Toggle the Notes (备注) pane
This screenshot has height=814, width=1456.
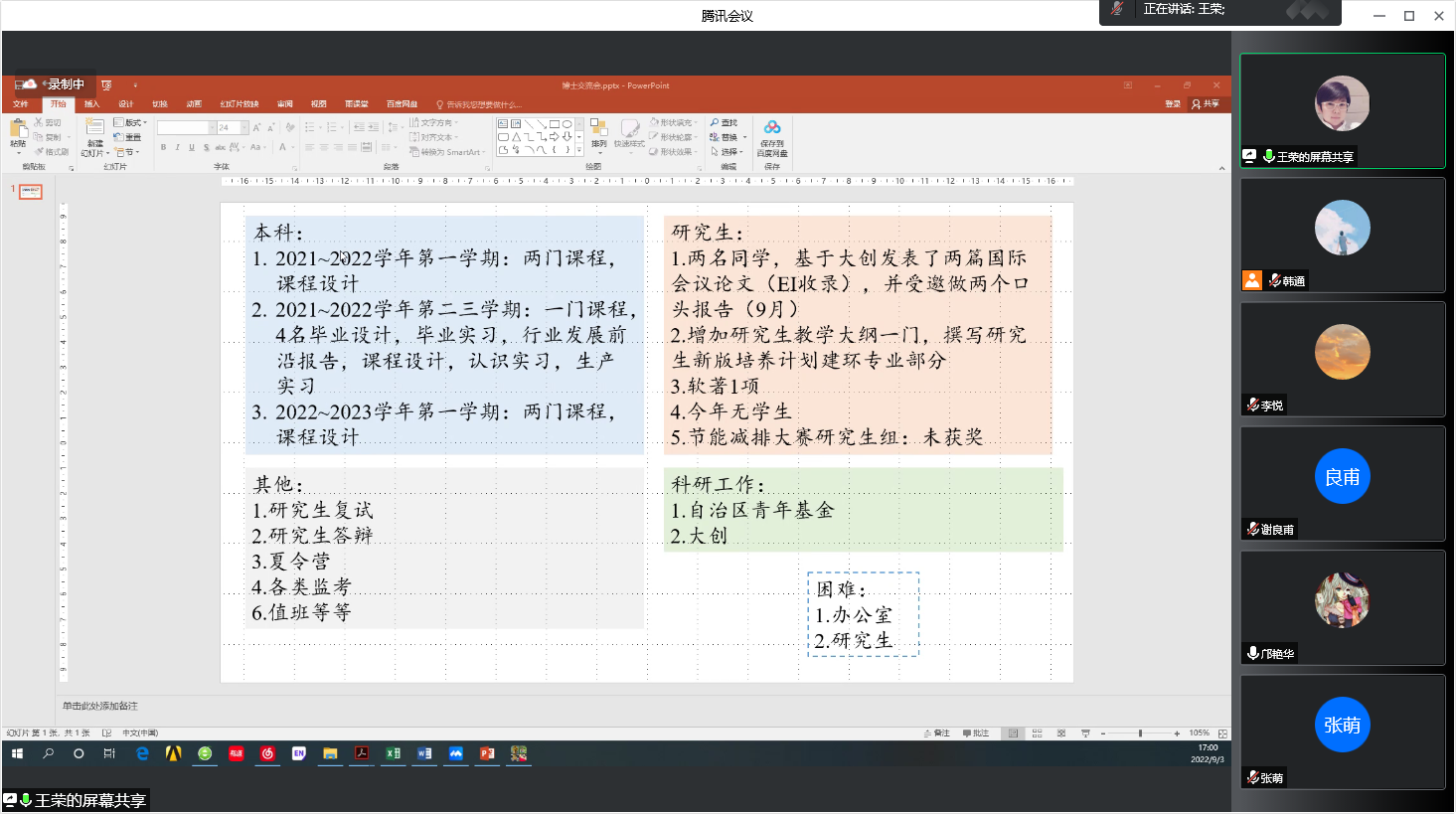point(936,733)
